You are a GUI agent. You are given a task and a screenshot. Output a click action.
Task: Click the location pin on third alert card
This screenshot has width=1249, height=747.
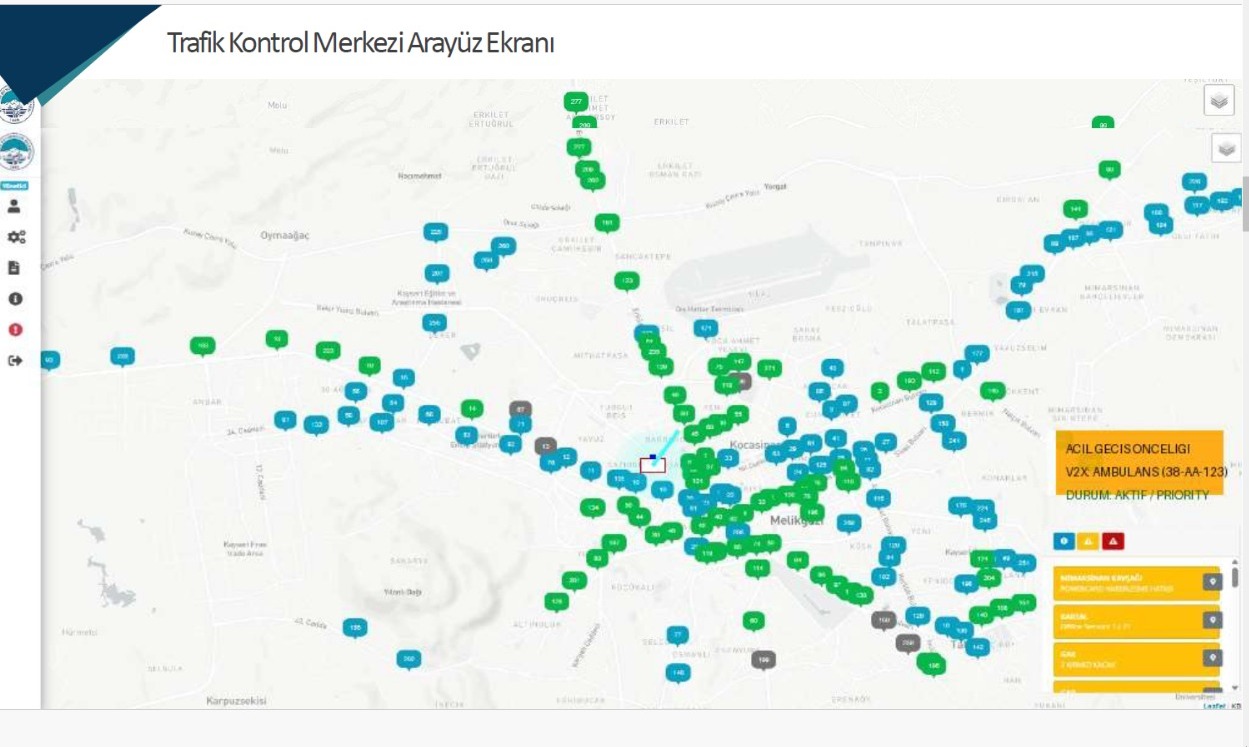(1212, 658)
